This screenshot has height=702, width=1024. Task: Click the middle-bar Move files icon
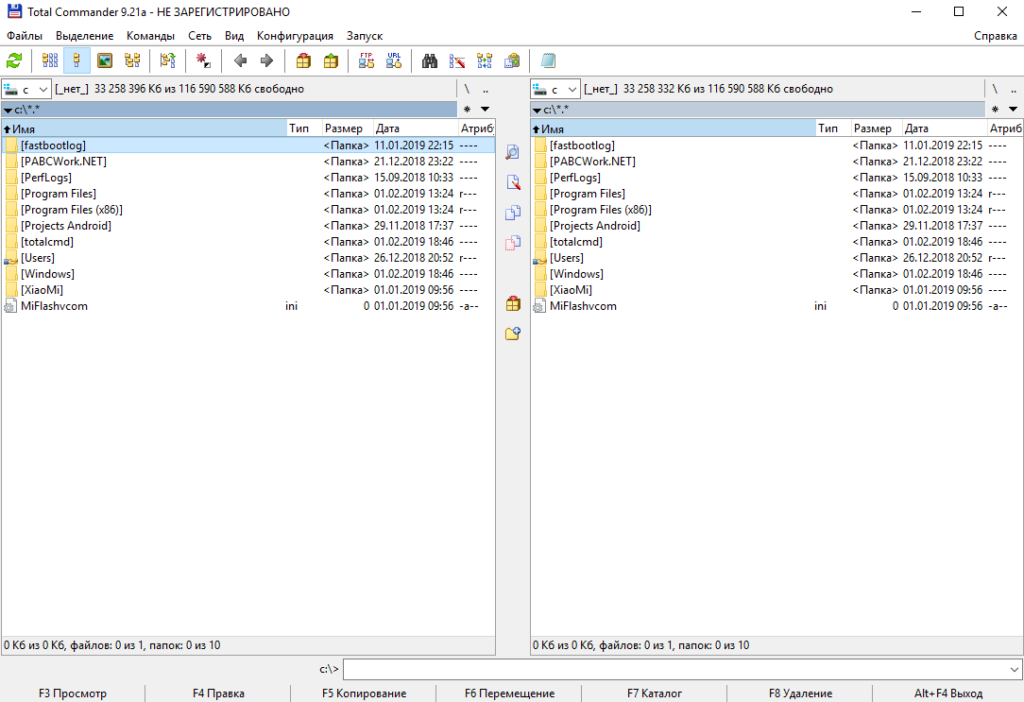coord(513,243)
